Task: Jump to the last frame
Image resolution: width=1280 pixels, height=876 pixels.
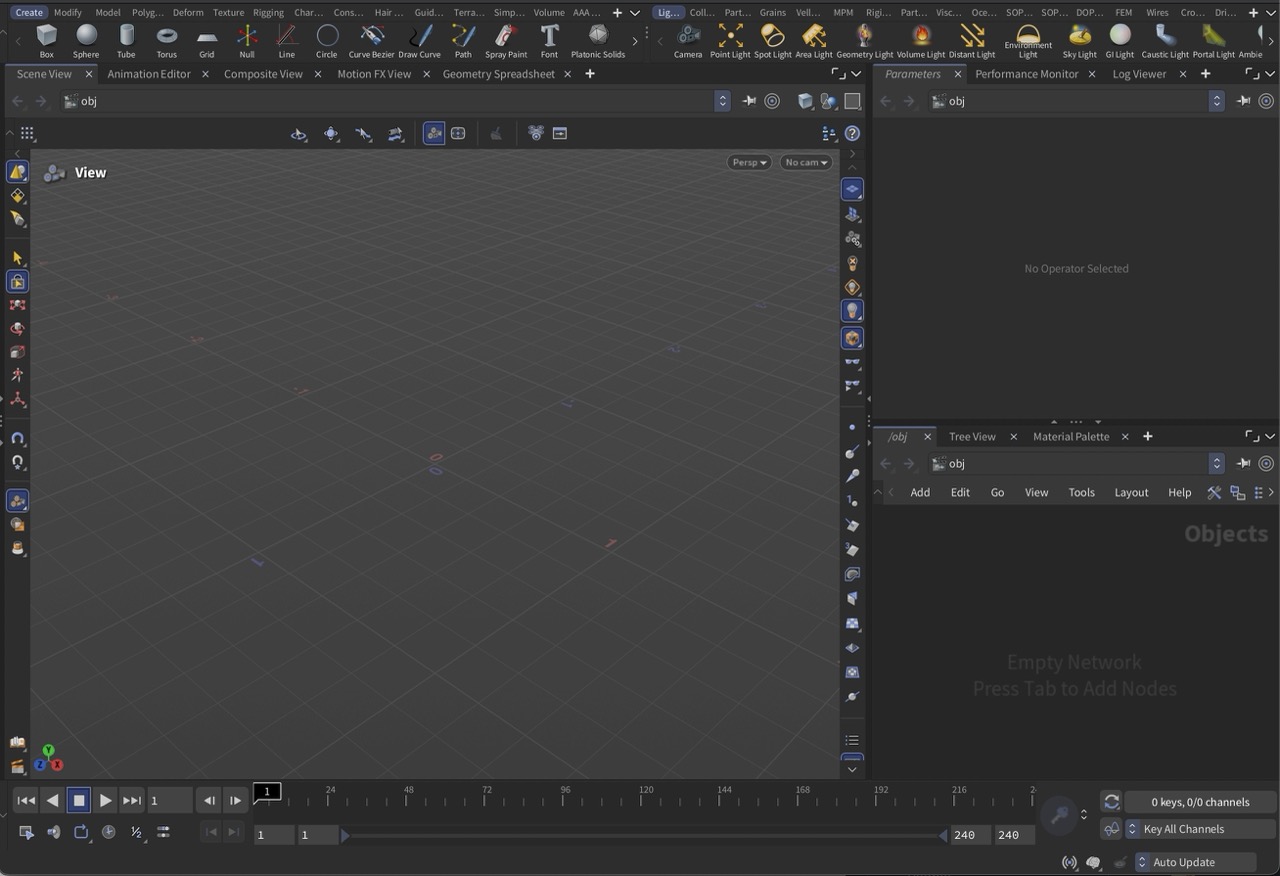Action: [131, 800]
